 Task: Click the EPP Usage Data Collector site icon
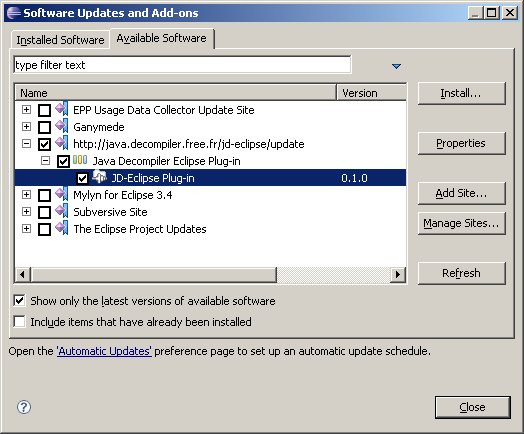62,109
